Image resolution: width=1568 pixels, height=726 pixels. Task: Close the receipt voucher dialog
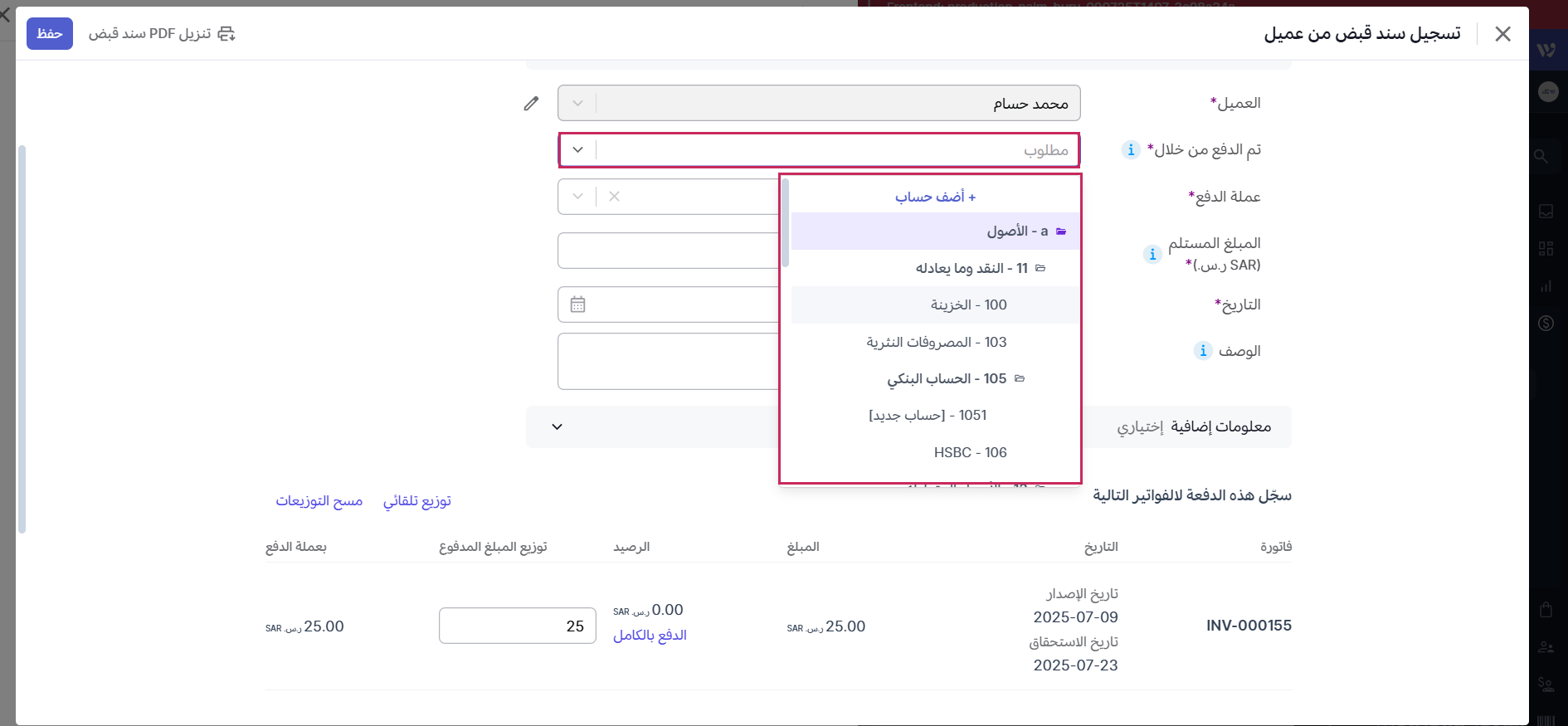pyautogui.click(x=1502, y=34)
